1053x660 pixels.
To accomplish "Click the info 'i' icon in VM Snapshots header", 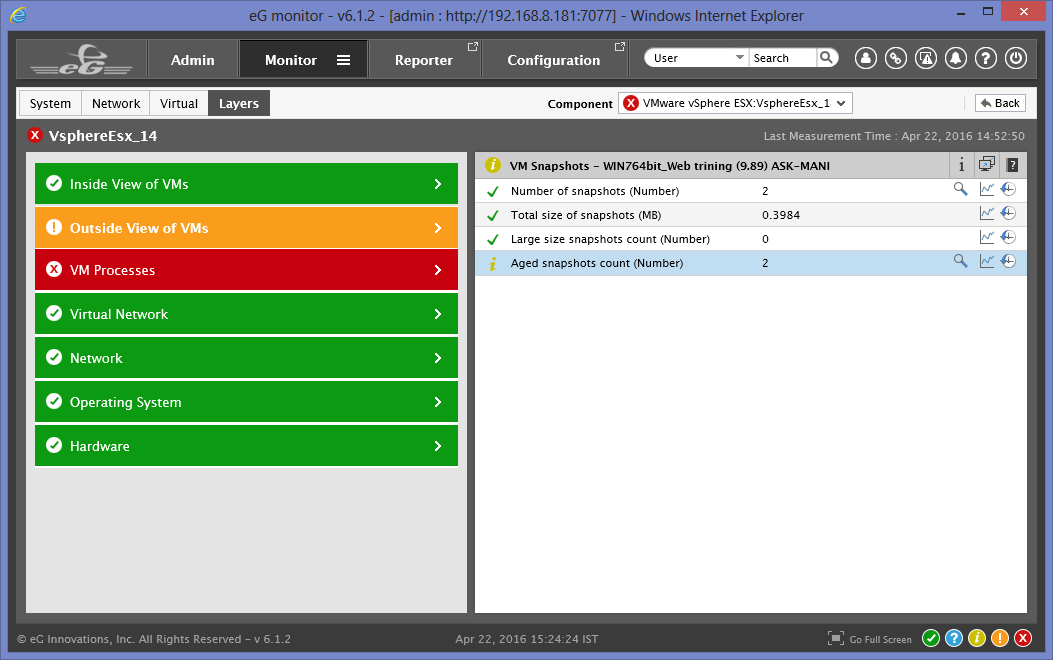I will tap(962, 165).
